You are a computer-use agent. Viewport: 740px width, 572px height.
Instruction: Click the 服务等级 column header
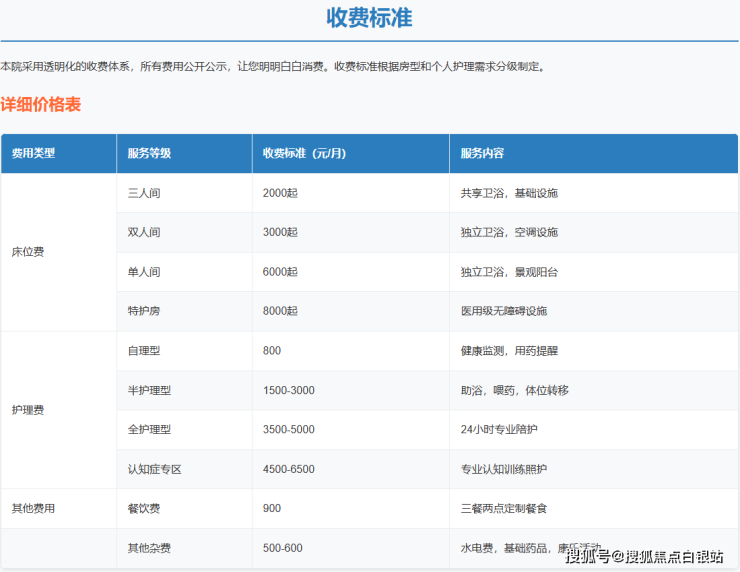click(149, 154)
